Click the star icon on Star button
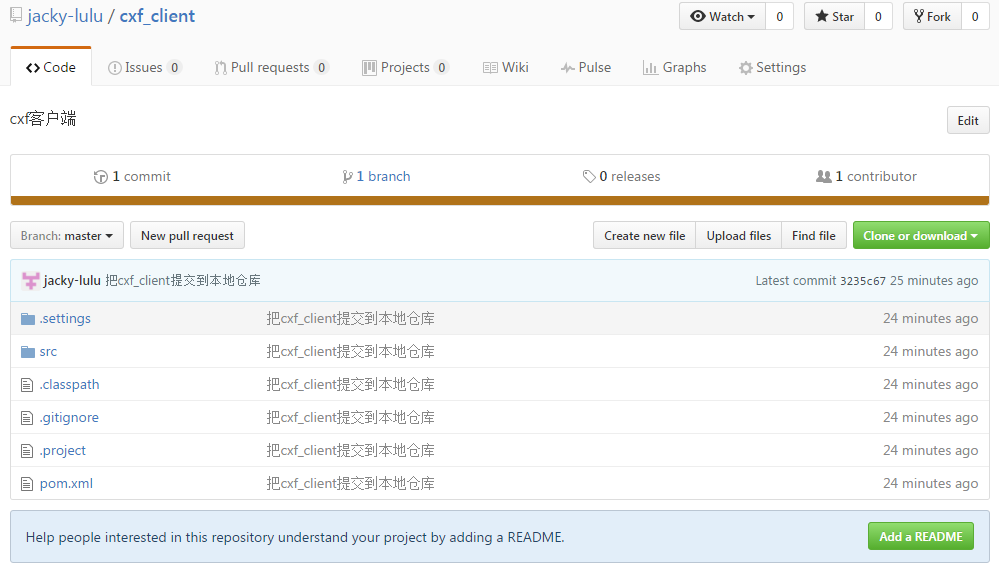The image size is (999, 573). 822,16
